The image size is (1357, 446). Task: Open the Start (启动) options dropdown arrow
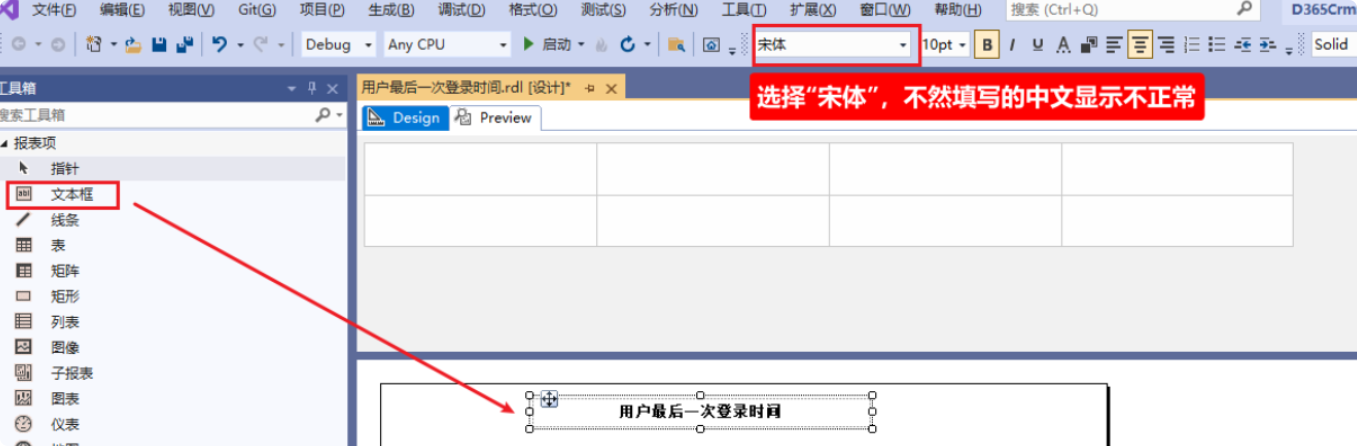point(581,45)
